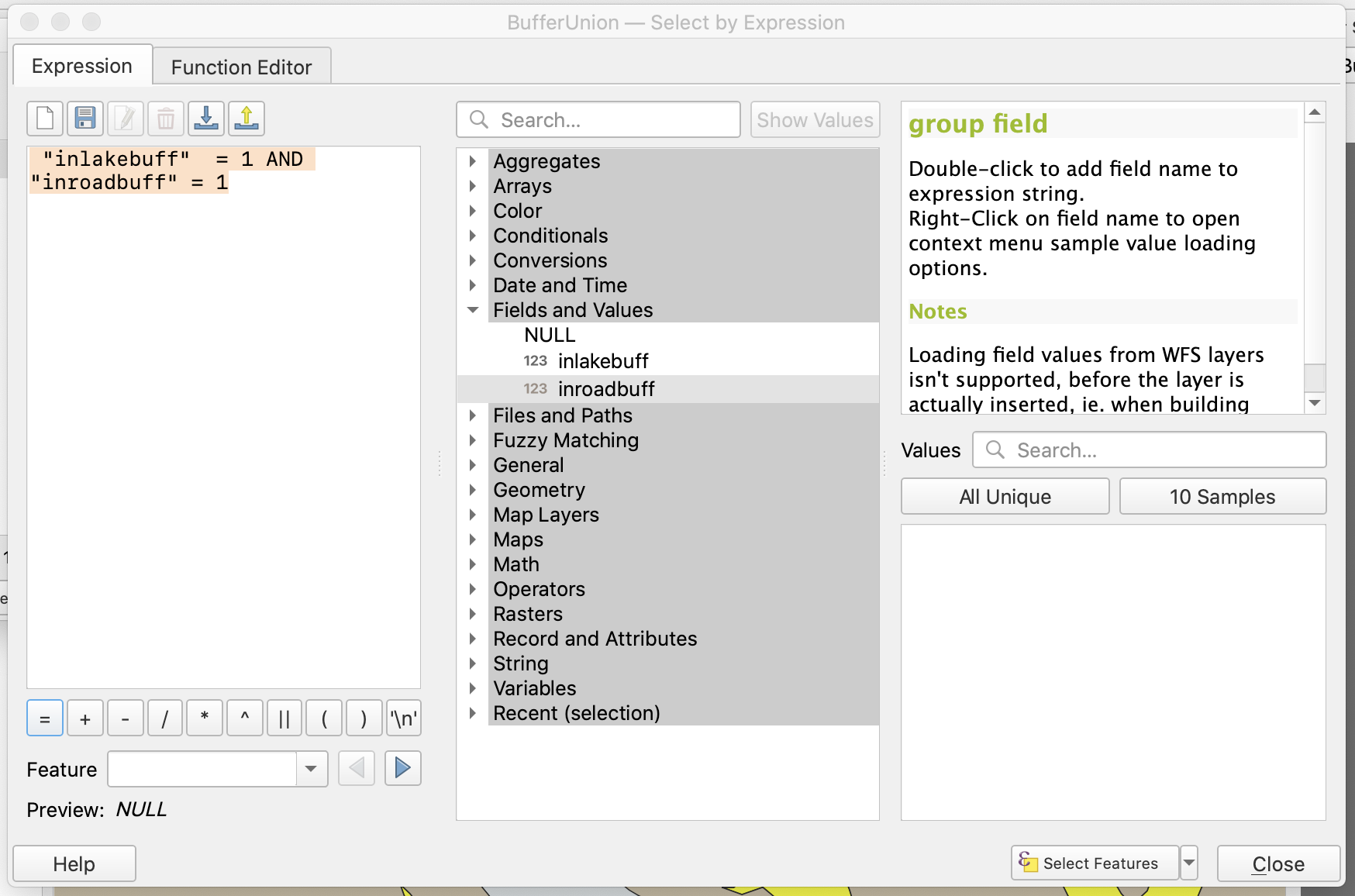Expand the Recent (selection) group

pos(473,713)
